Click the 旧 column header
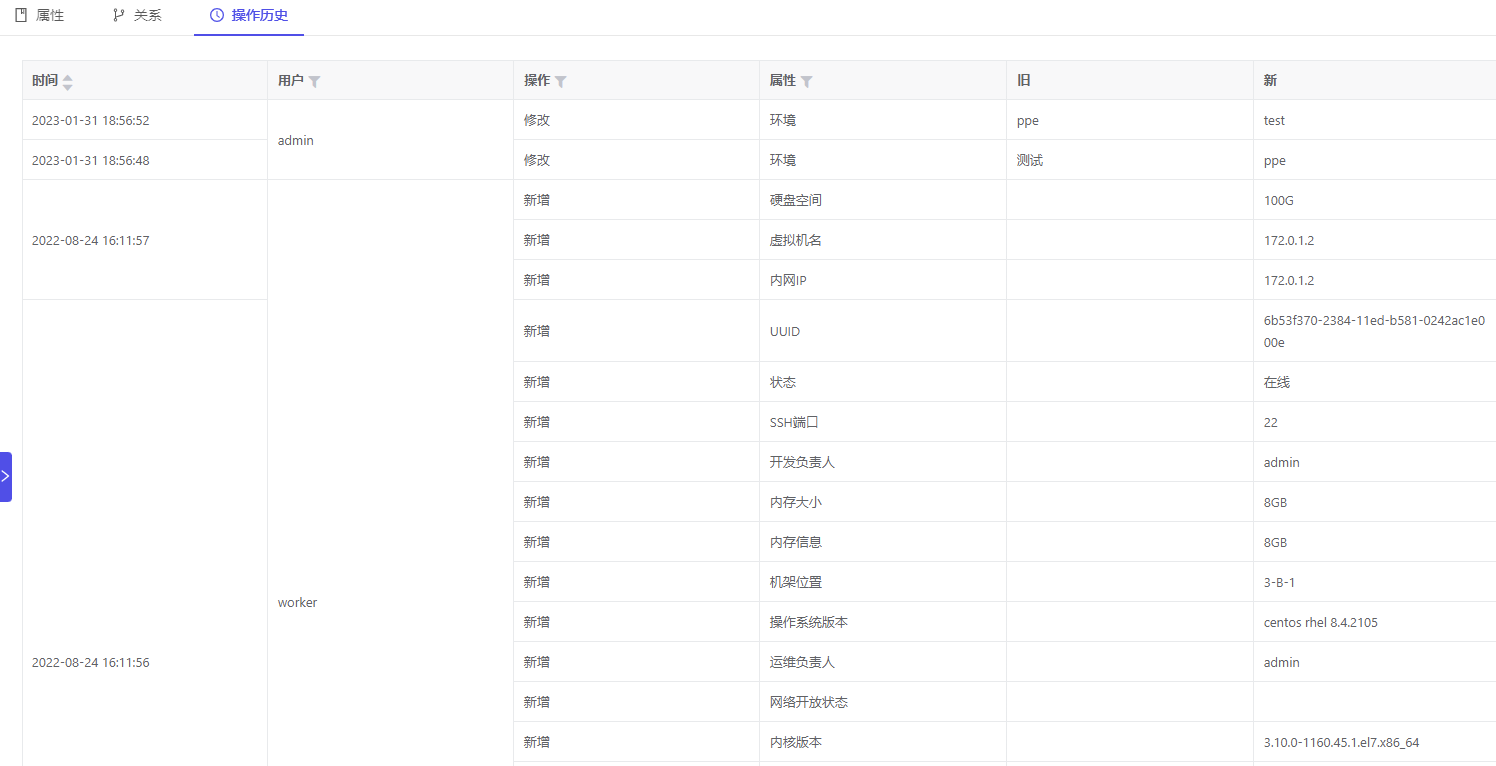The image size is (1496, 766). [x=1023, y=81]
